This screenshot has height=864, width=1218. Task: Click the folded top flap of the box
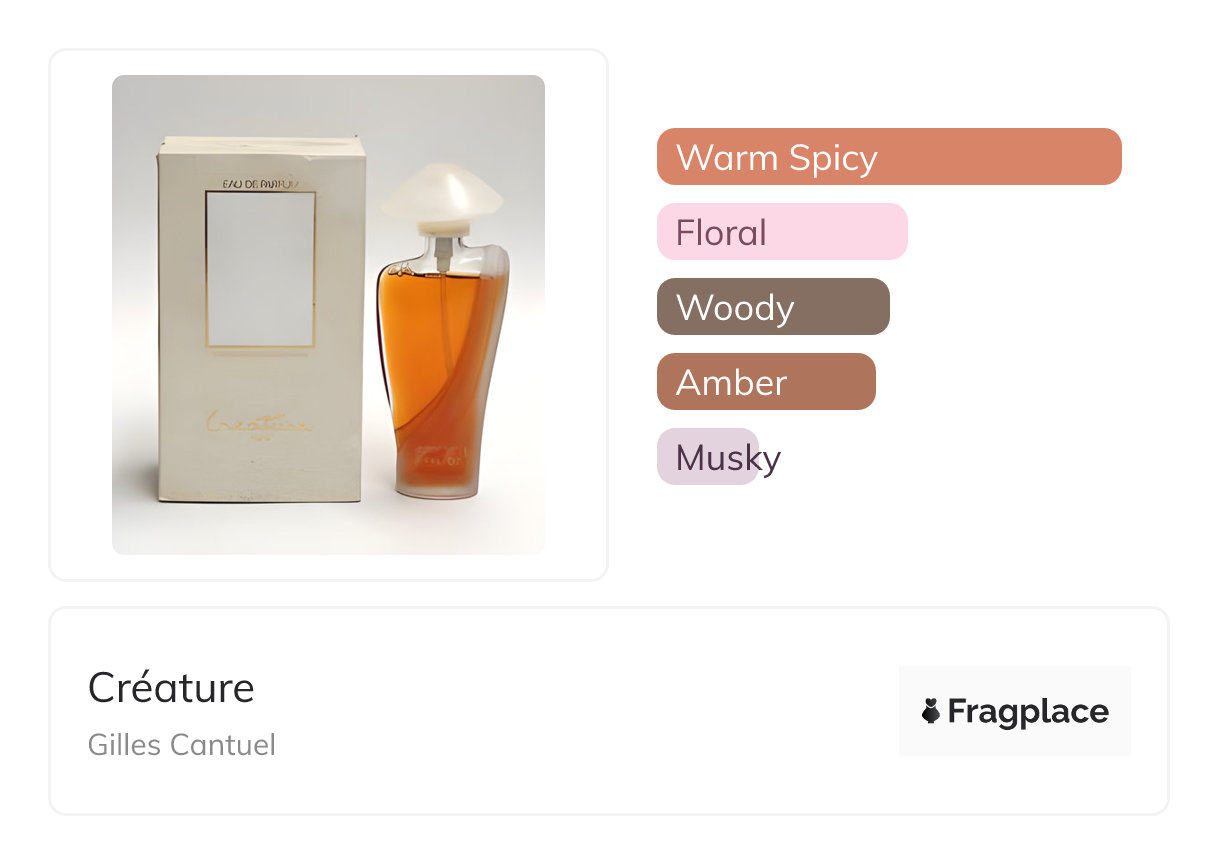(262, 146)
